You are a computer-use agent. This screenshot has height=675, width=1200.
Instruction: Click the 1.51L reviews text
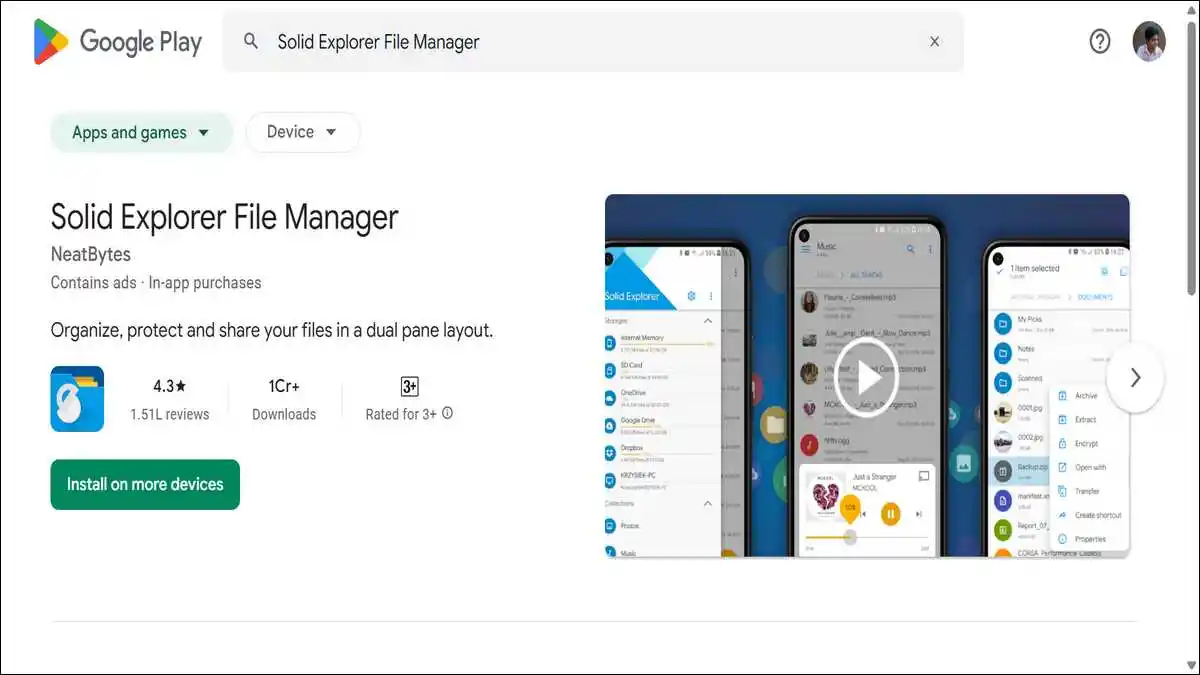[x=170, y=414]
